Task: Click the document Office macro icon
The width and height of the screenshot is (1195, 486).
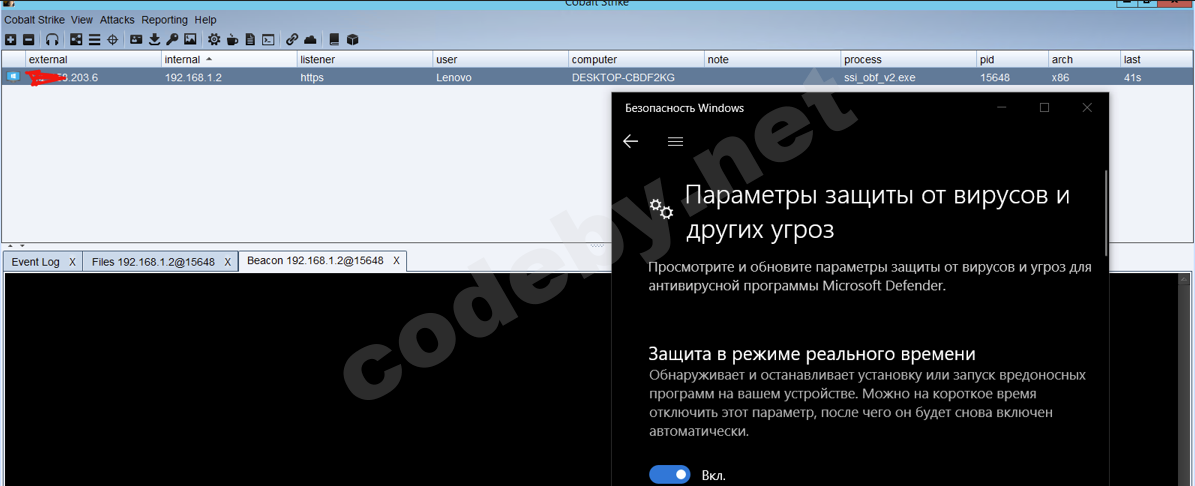Action: pyautogui.click(x=250, y=39)
